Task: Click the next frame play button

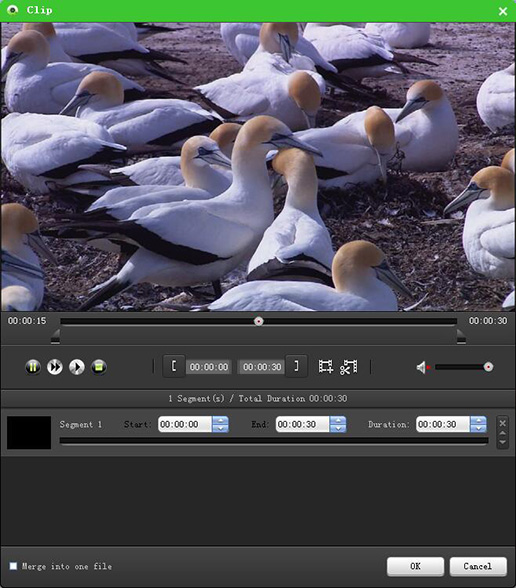Action: pyautogui.click(x=77, y=367)
